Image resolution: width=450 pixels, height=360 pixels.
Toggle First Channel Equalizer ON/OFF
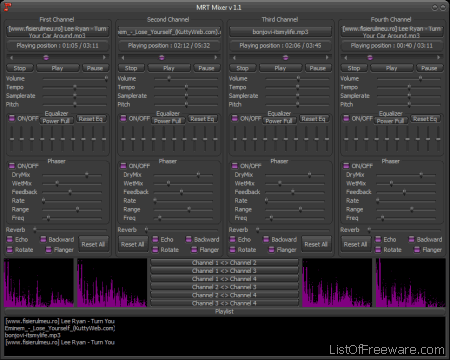click(12, 118)
